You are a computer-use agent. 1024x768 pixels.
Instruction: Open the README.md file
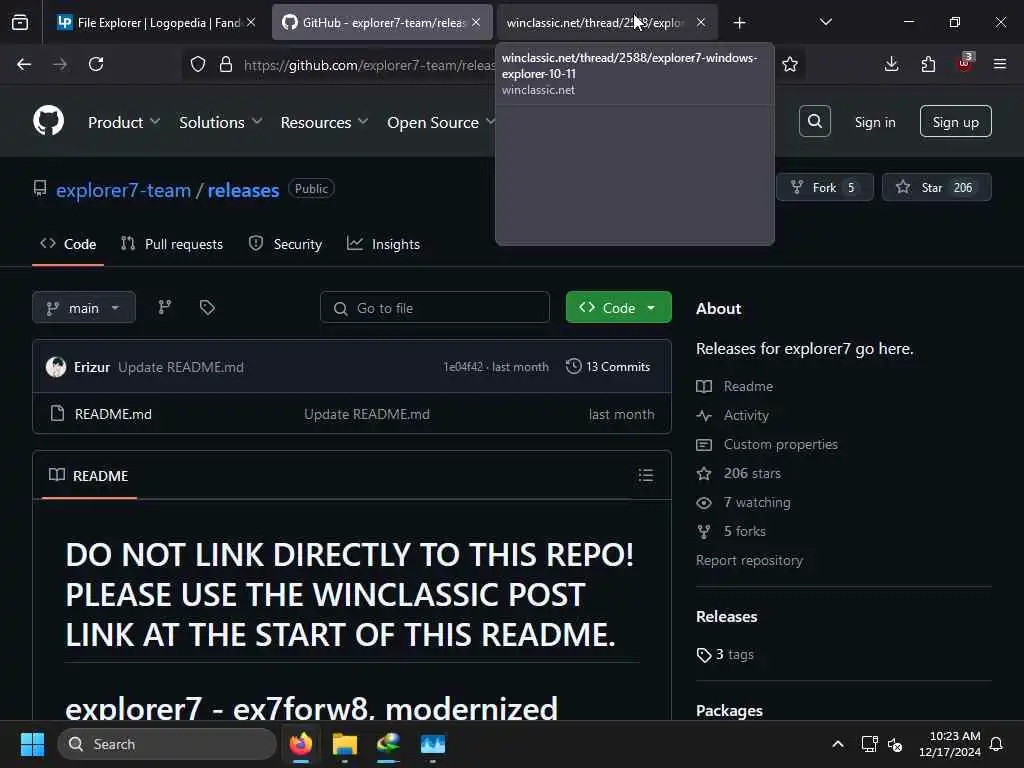click(x=113, y=414)
